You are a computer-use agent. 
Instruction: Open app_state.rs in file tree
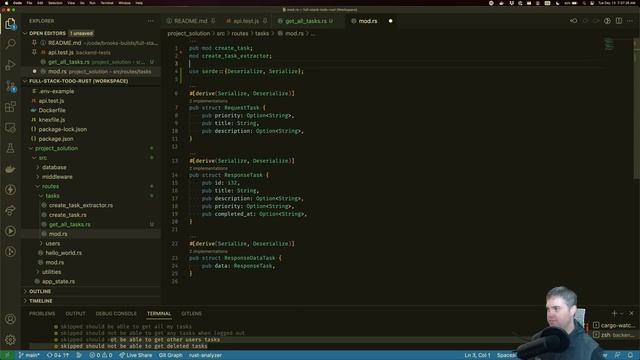pyautogui.click(x=58, y=282)
